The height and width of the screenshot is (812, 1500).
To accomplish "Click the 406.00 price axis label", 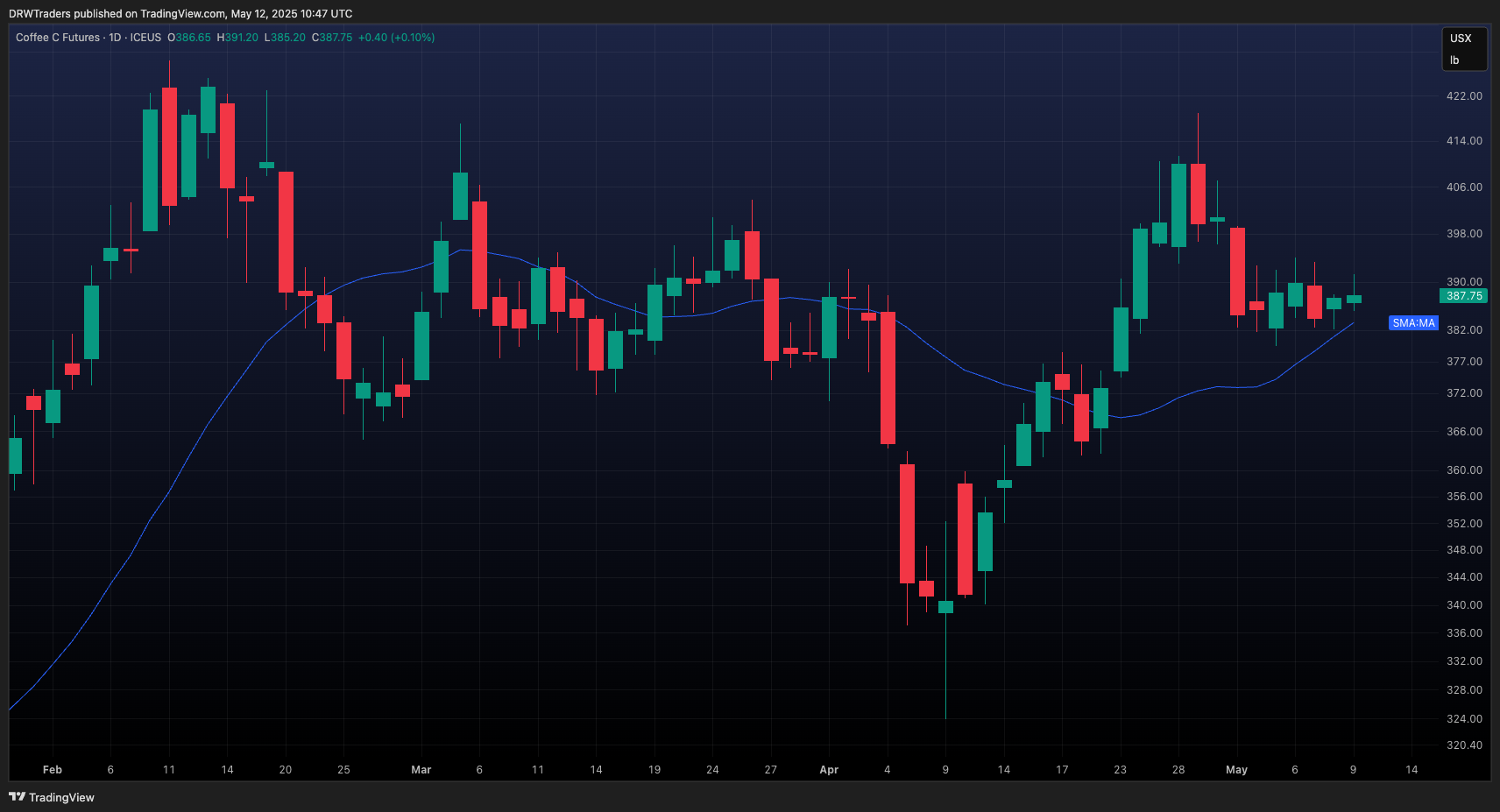I will tap(1464, 187).
